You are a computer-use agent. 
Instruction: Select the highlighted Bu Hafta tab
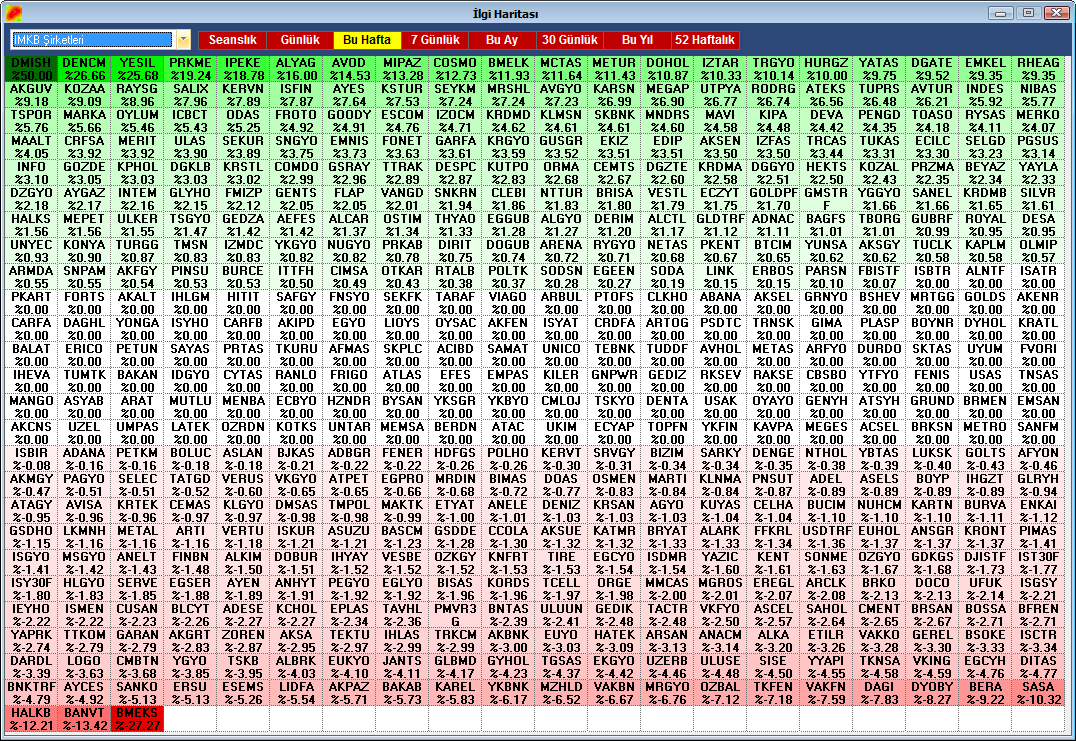367,40
